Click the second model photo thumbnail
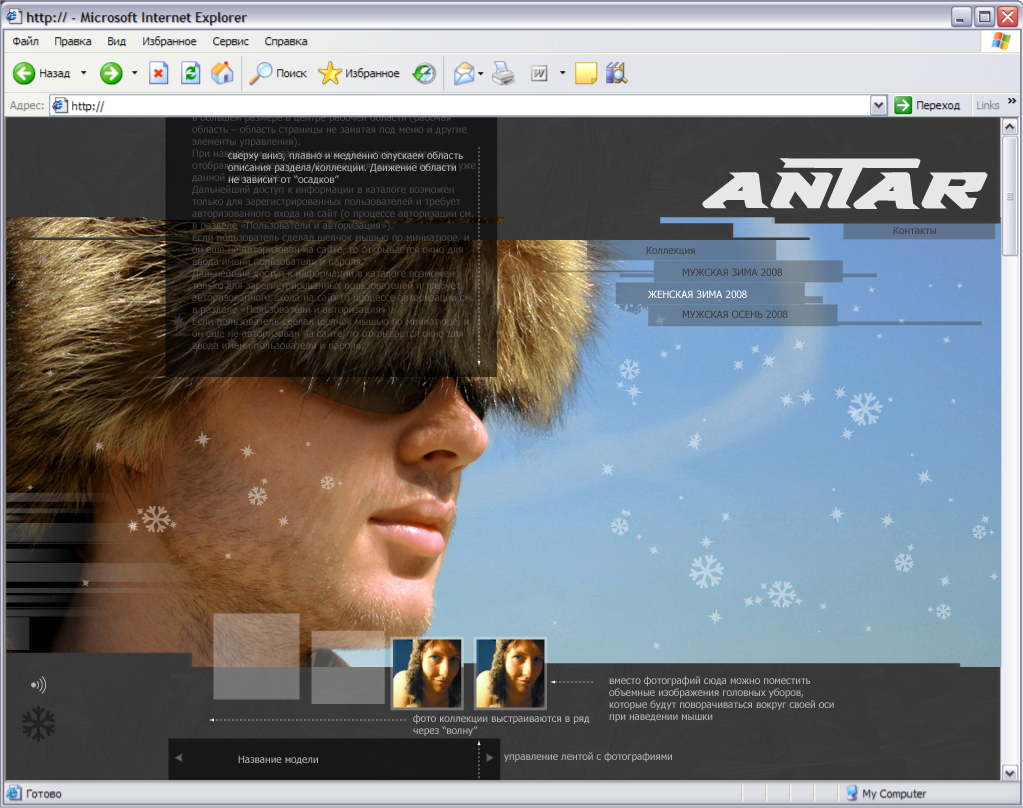 tap(510, 672)
